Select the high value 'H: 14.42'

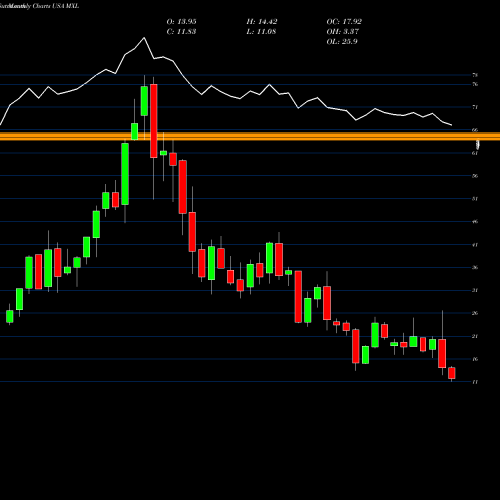(x=262, y=22)
